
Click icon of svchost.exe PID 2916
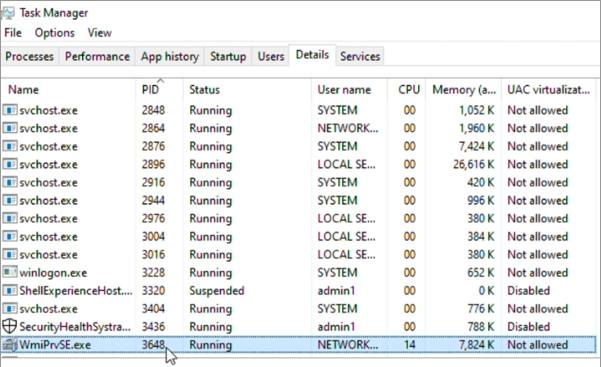tap(10, 182)
